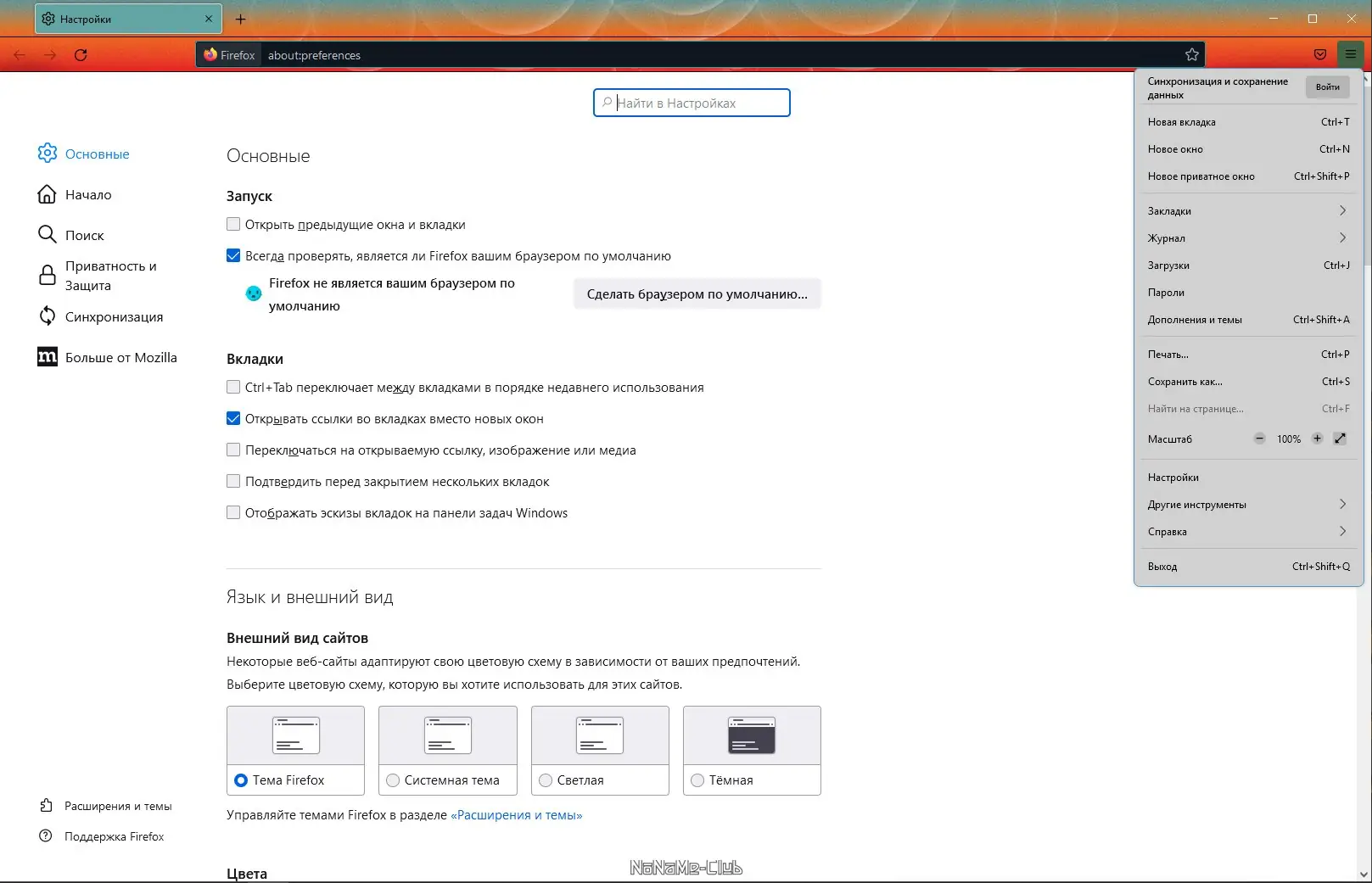Open Настройки from the application menu

pyautogui.click(x=1248, y=478)
